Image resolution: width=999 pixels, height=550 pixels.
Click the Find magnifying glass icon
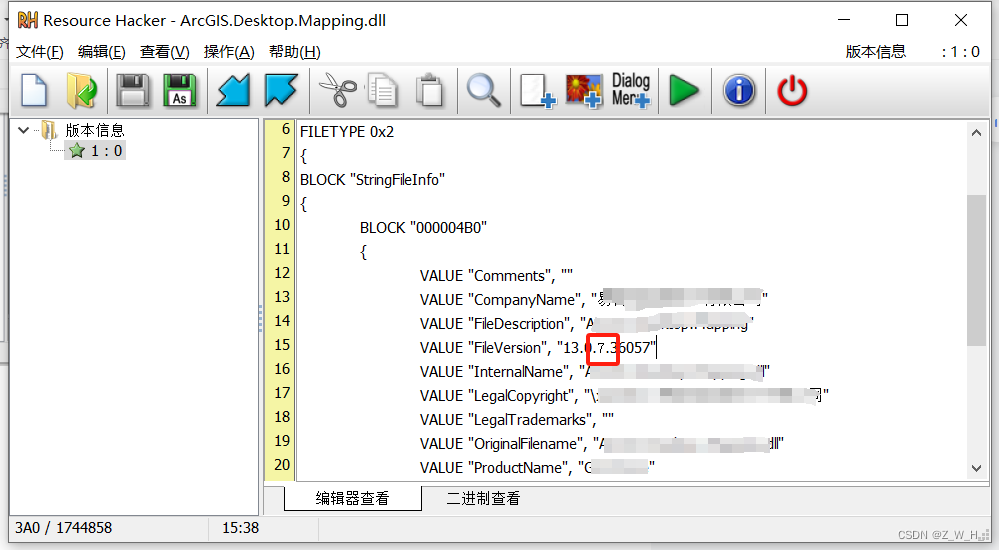pyautogui.click(x=484, y=90)
